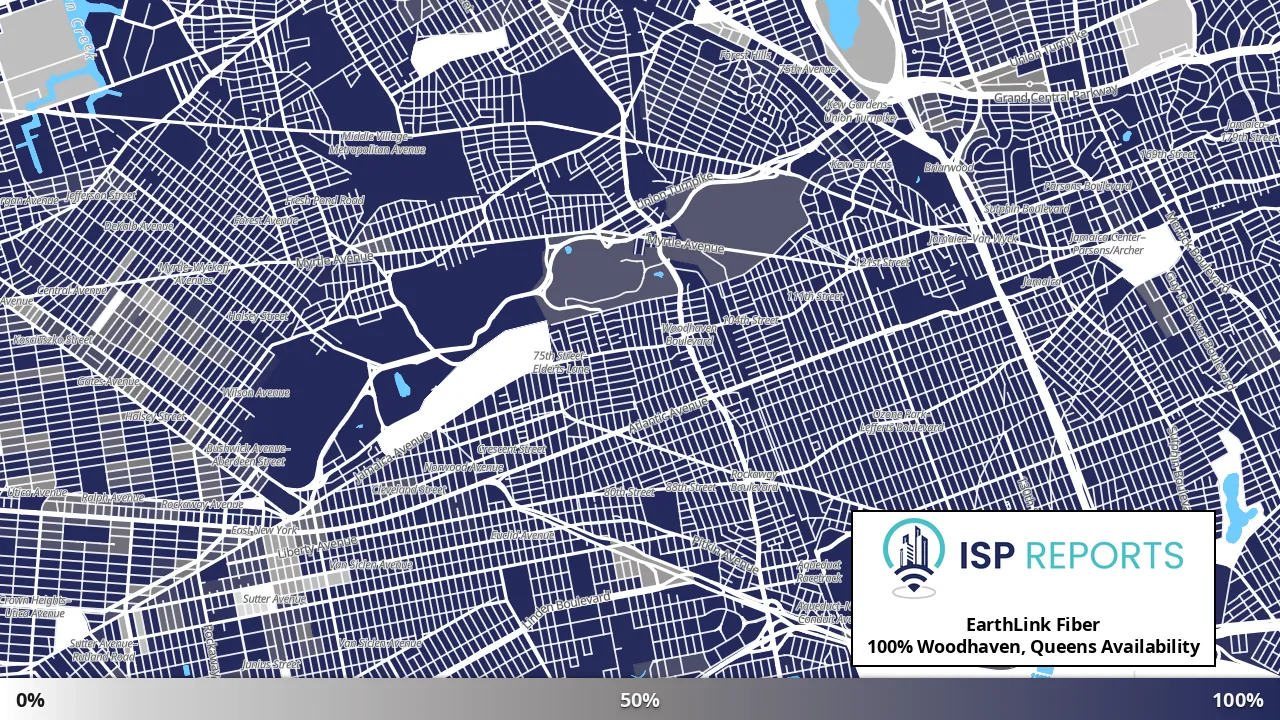This screenshot has width=1280, height=720.
Task: Select the Fresh Pond Road label
Action: click(324, 200)
